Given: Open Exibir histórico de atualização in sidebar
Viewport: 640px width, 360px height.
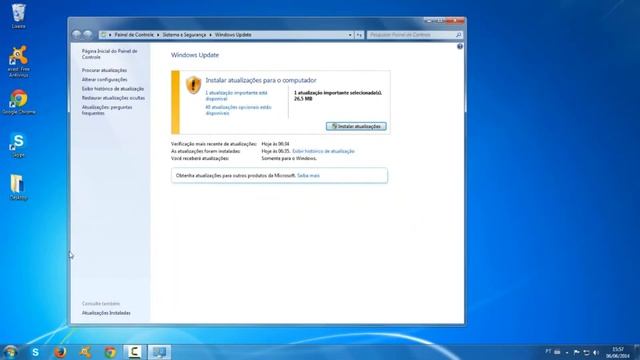Looking at the screenshot, I should (113, 89).
